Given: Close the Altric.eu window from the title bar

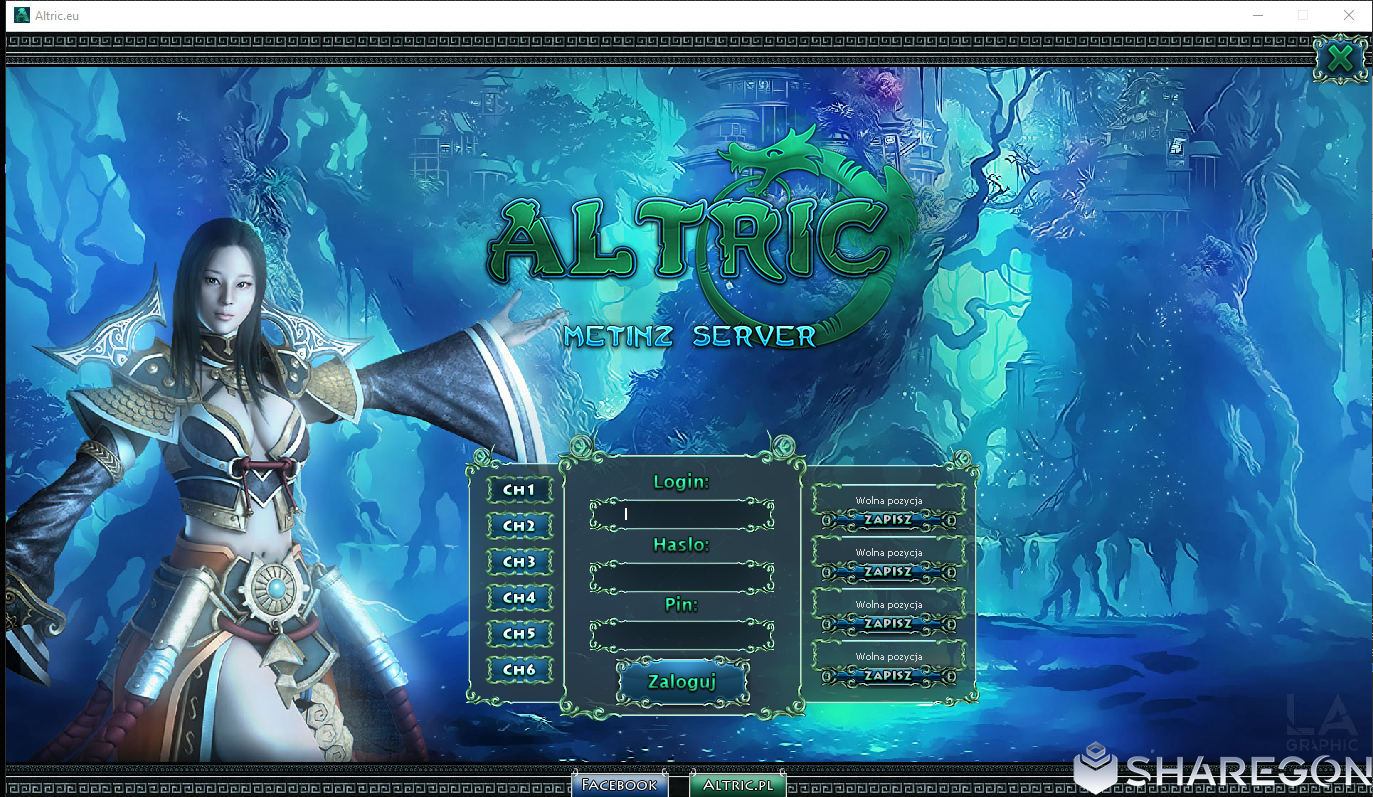Looking at the screenshot, I should 1348,15.
